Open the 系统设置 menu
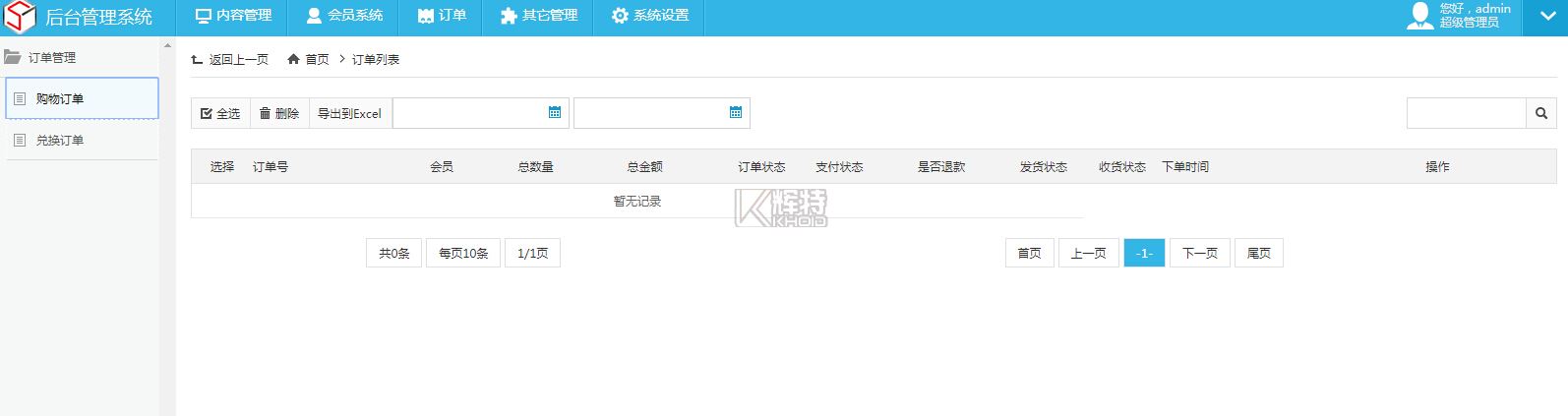This screenshot has width=1568, height=416. click(x=650, y=17)
